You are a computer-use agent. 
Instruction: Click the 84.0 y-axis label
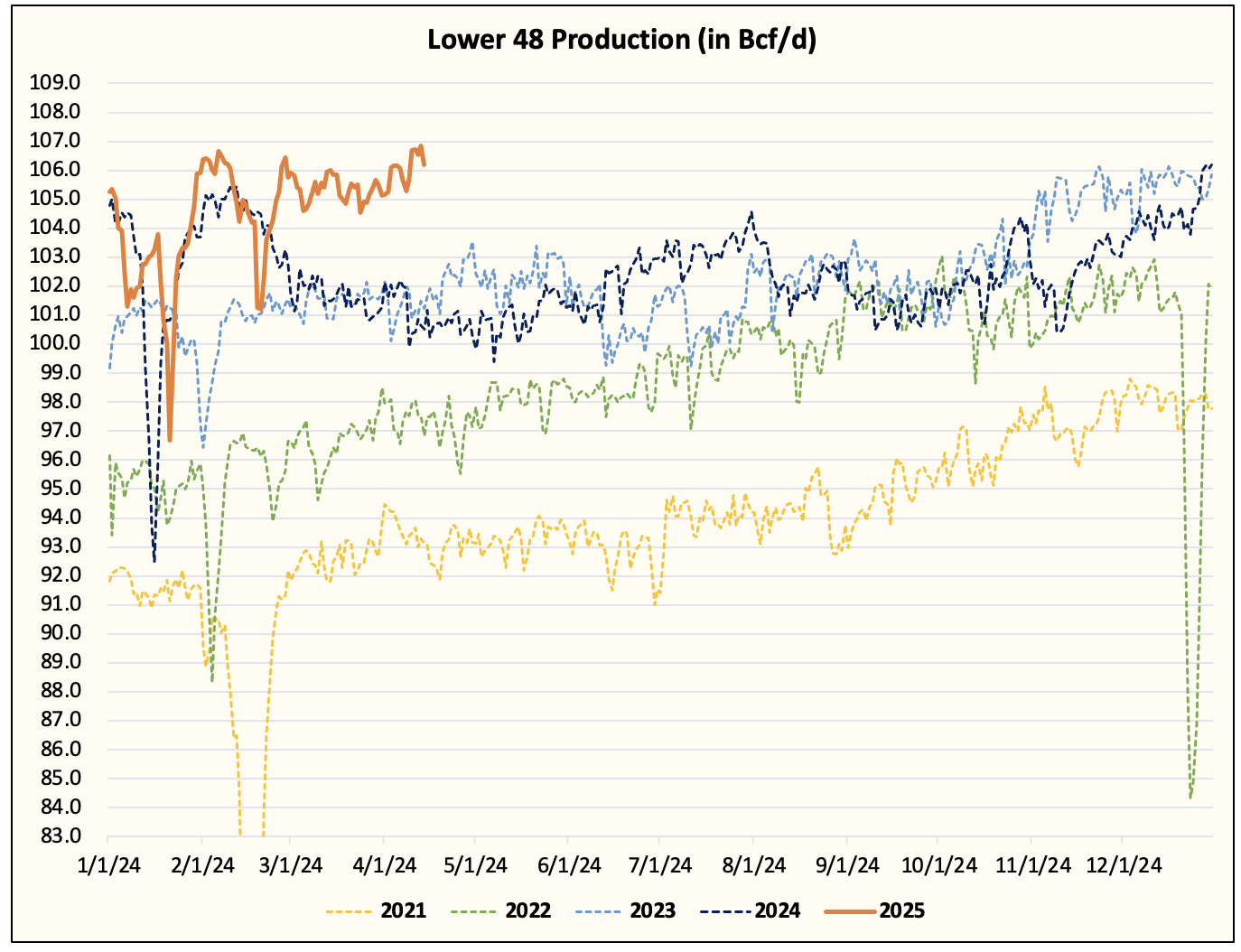pos(60,806)
